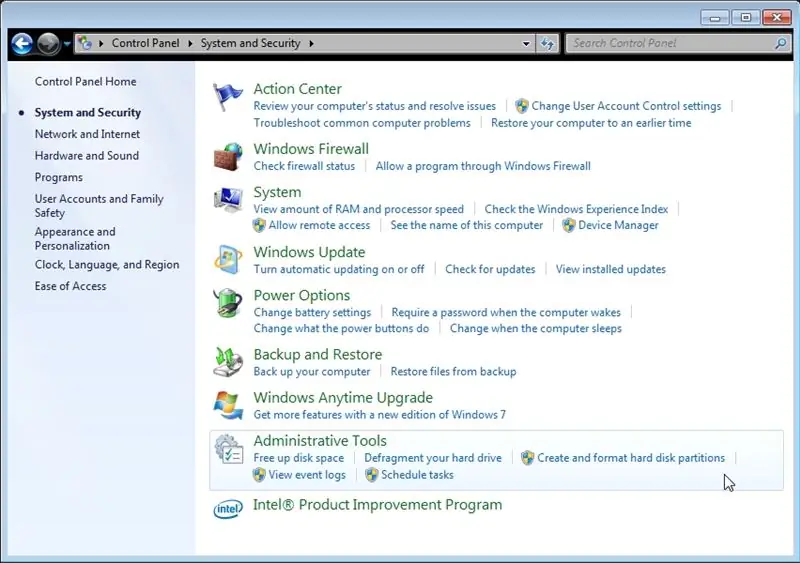800x563 pixels.
Task: Click Restore your computer to an earlier time
Action: [x=591, y=123]
